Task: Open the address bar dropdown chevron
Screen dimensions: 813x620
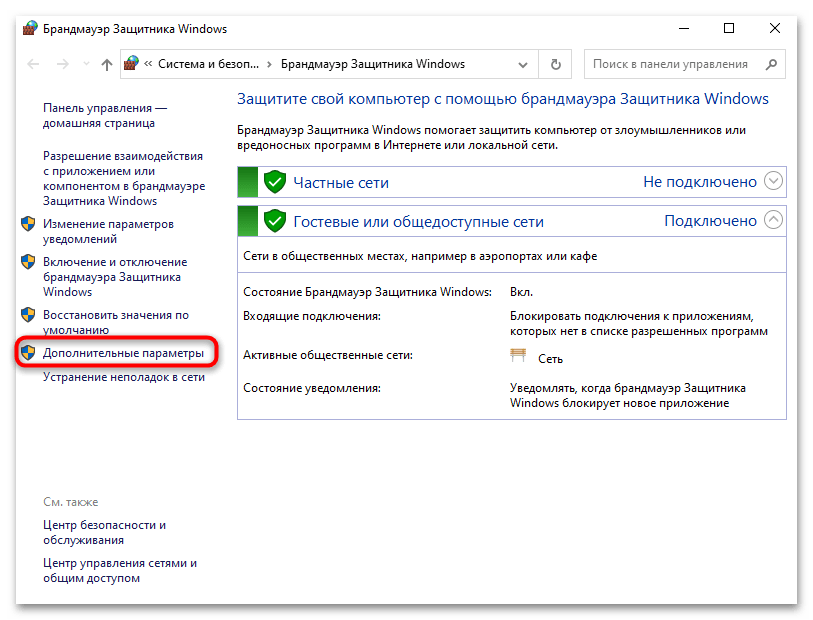Action: point(523,64)
